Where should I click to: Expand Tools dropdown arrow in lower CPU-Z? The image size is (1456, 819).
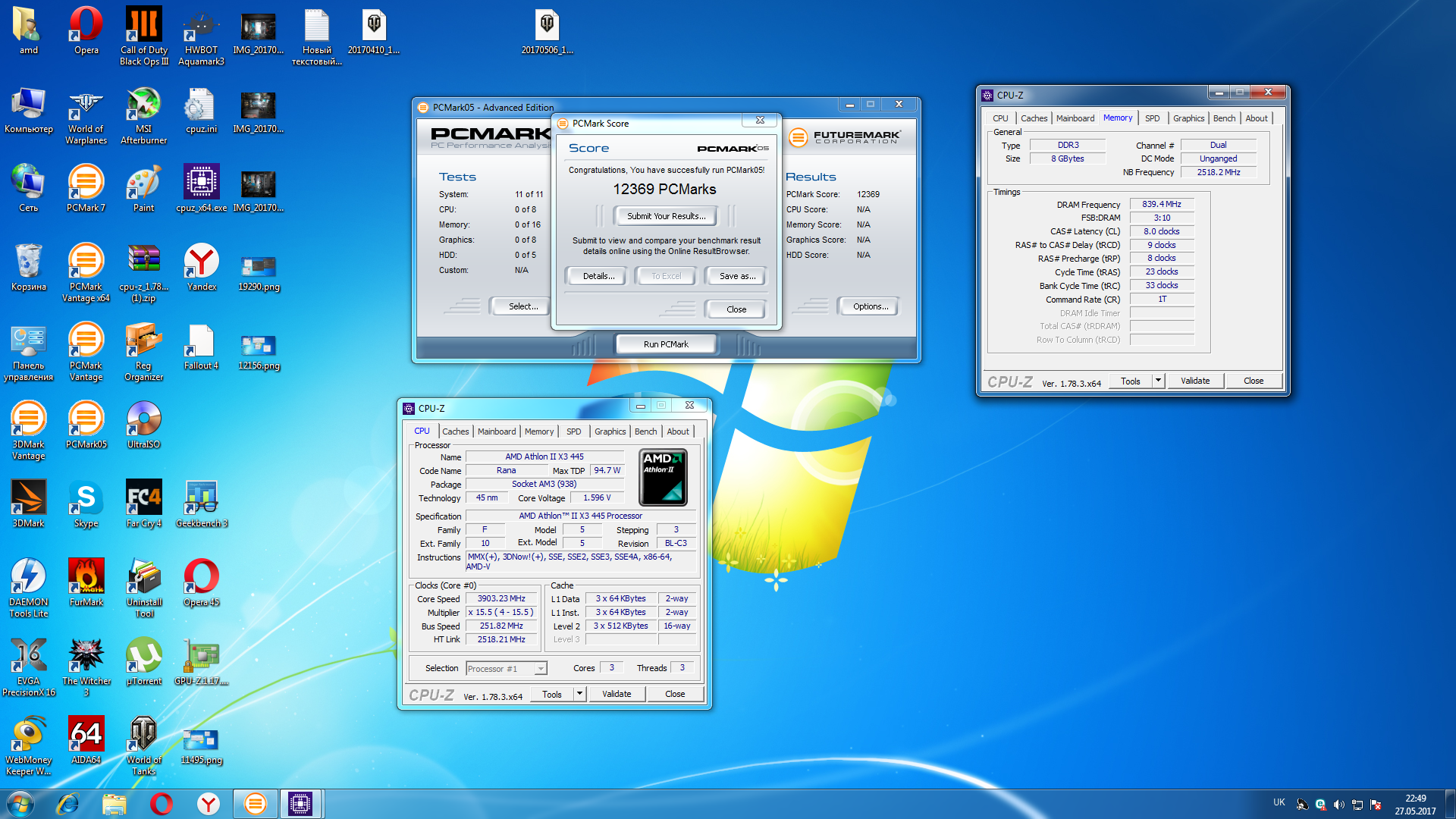(x=579, y=693)
